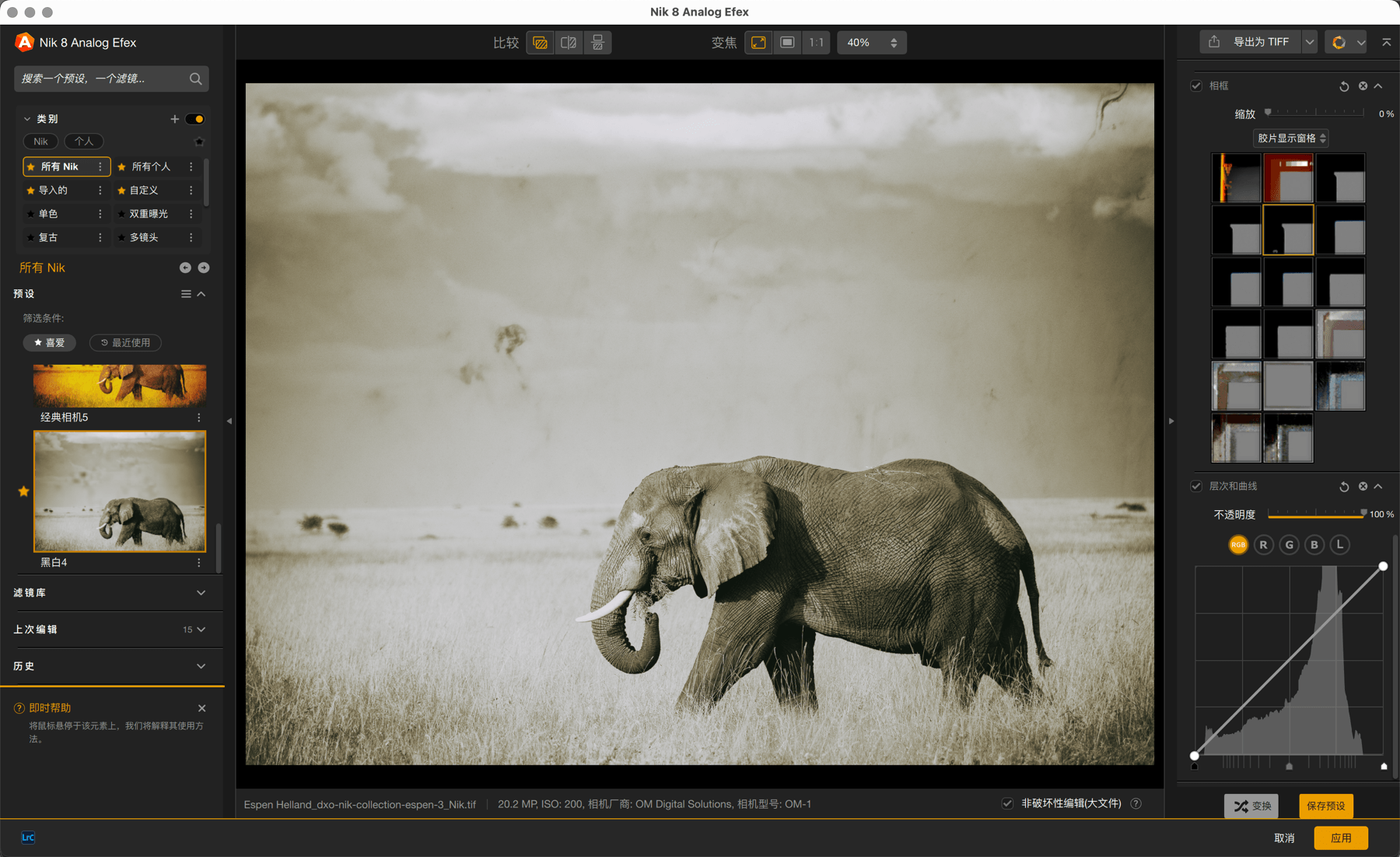This screenshot has height=857, width=1400.
Task: Filter presets by 最近使用
Action: click(x=125, y=343)
